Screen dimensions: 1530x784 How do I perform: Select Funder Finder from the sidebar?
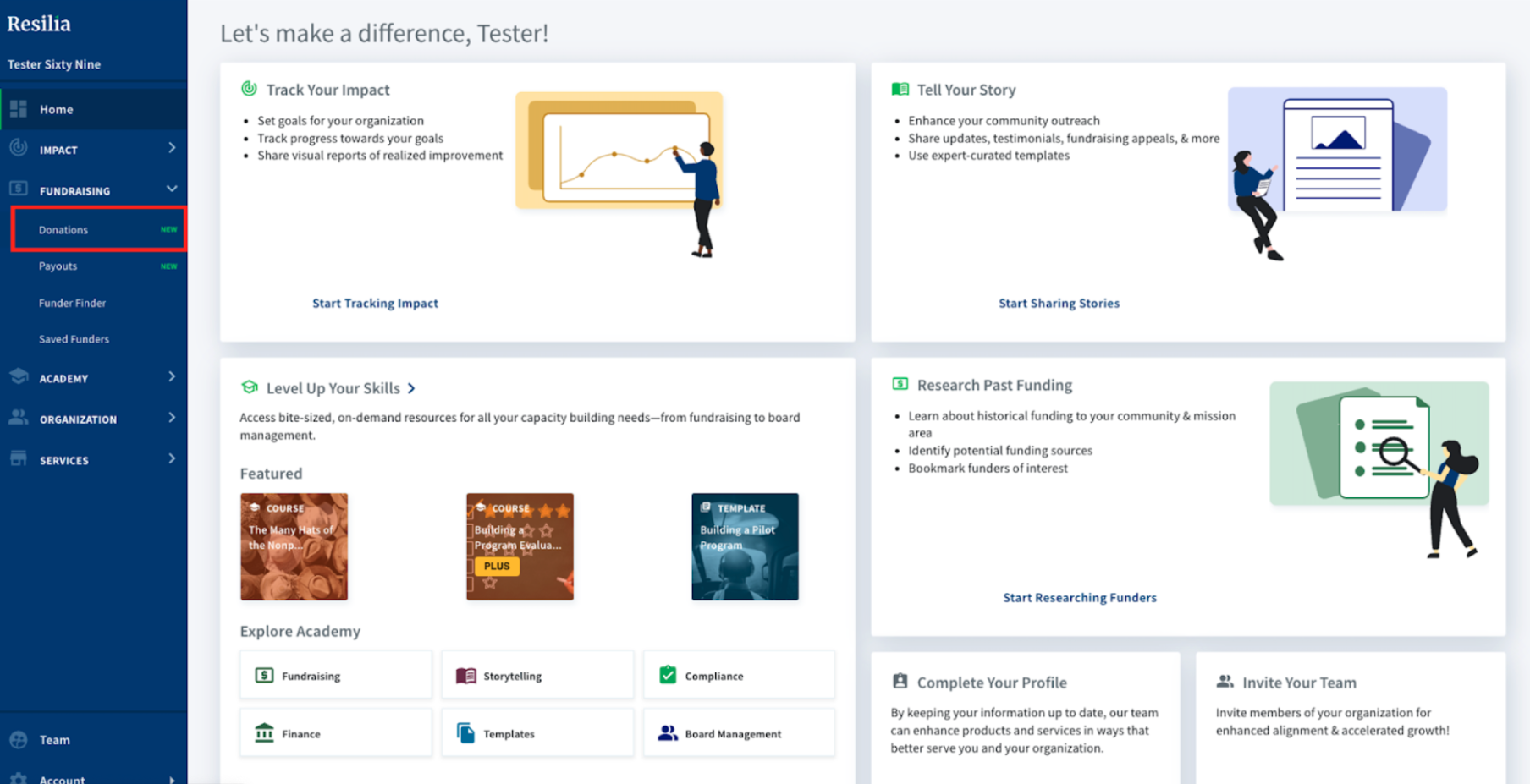point(72,303)
